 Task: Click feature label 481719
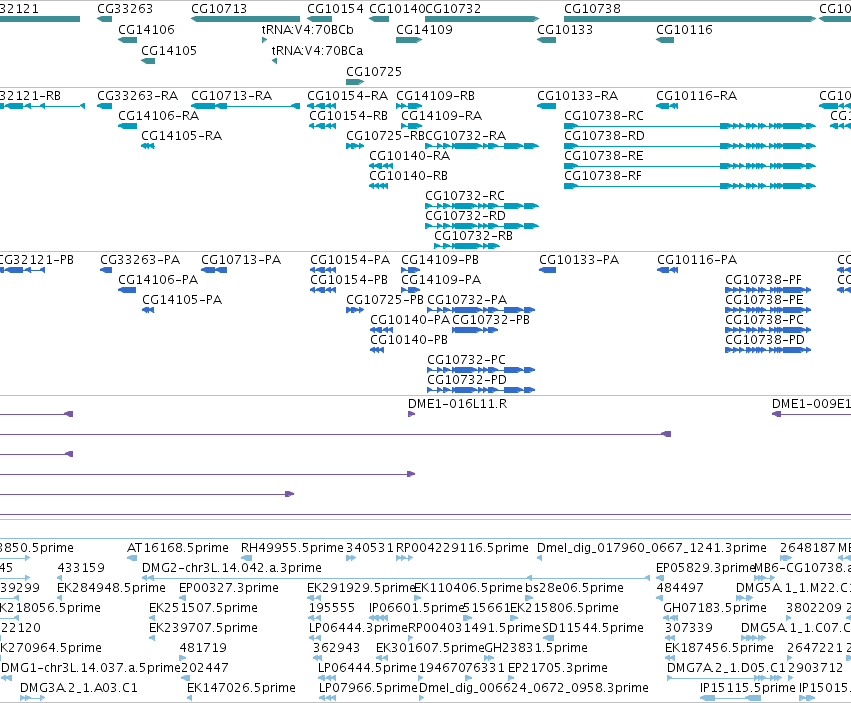(x=203, y=648)
